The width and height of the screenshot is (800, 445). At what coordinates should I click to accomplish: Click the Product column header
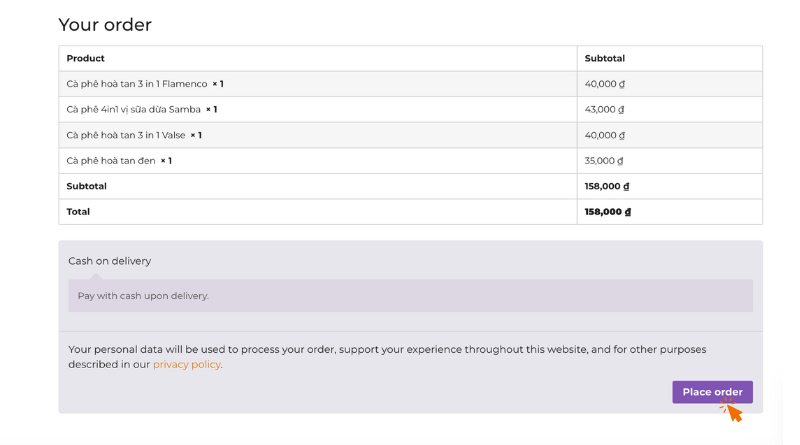point(85,58)
